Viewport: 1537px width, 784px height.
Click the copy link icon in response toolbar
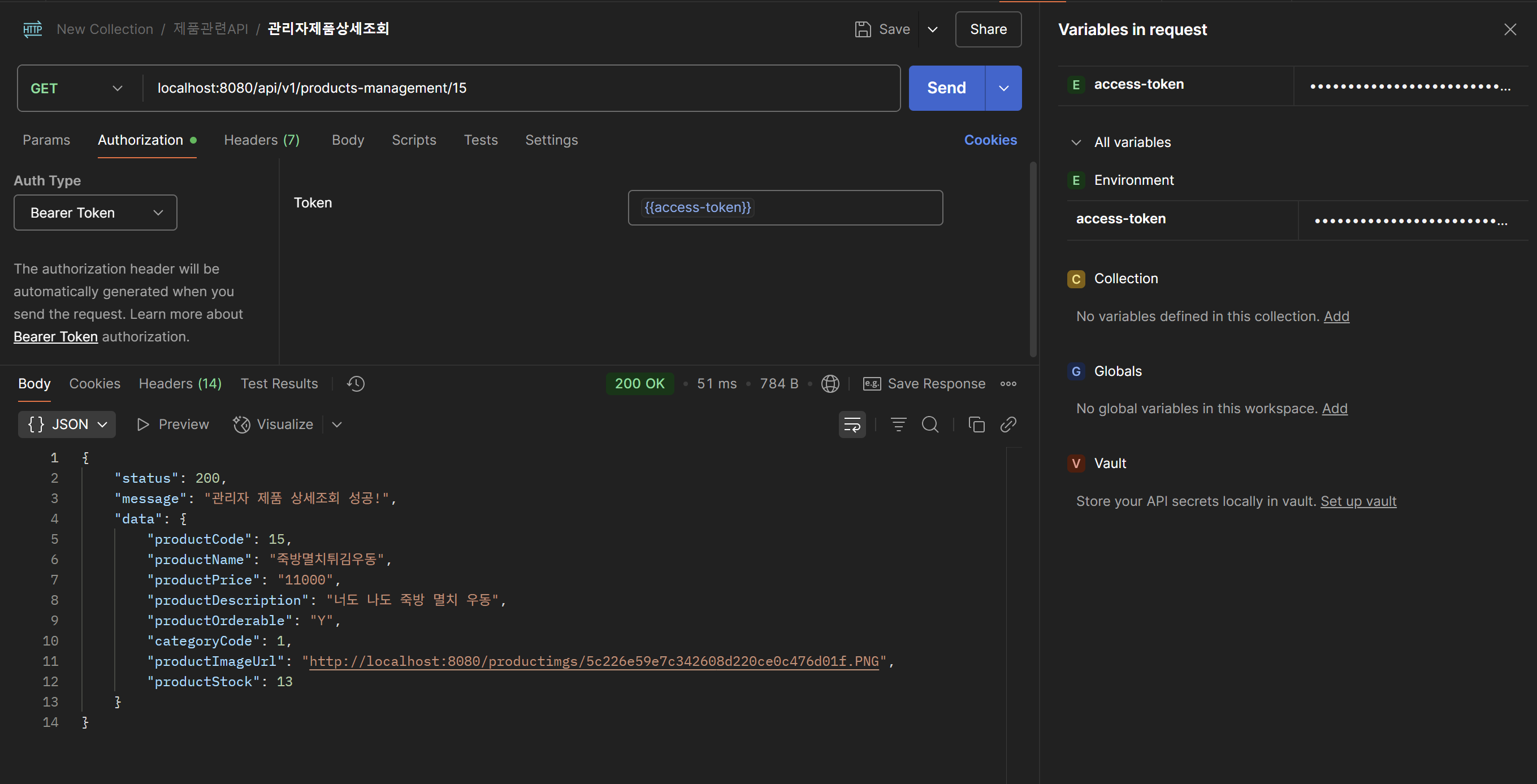point(1008,424)
